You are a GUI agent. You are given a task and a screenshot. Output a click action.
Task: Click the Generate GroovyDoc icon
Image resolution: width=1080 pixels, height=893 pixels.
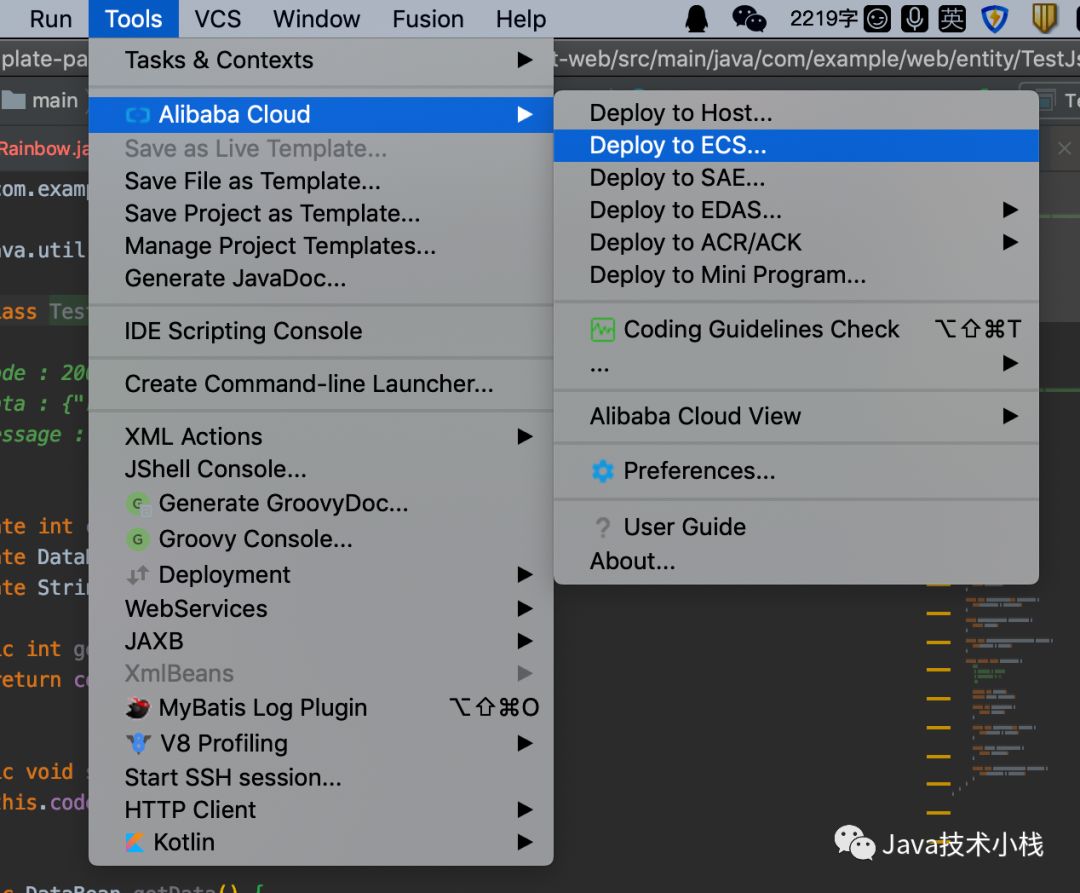click(138, 504)
